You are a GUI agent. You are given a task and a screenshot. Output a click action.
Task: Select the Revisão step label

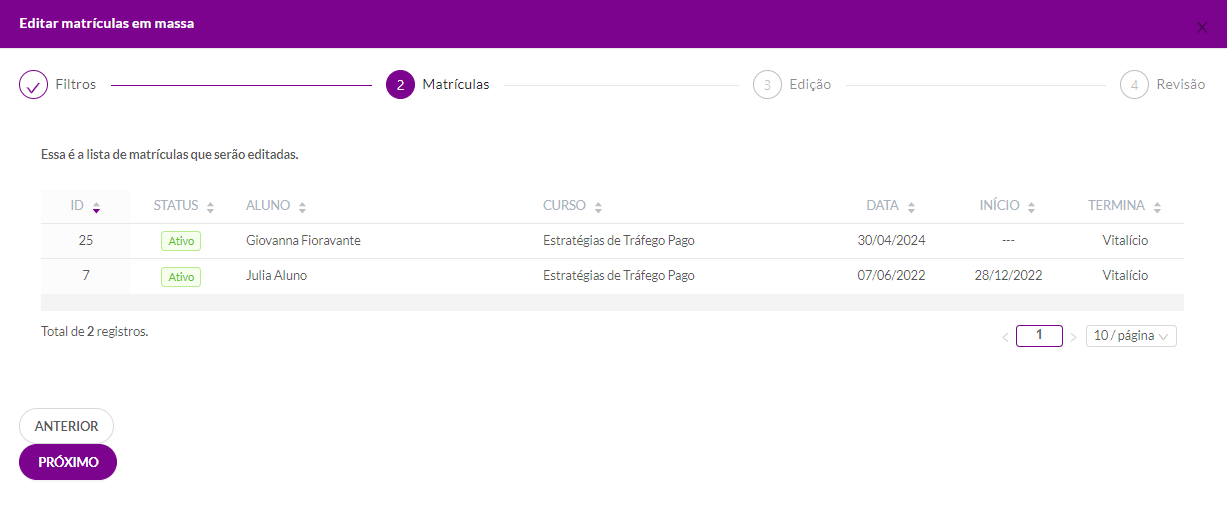pos(1181,85)
